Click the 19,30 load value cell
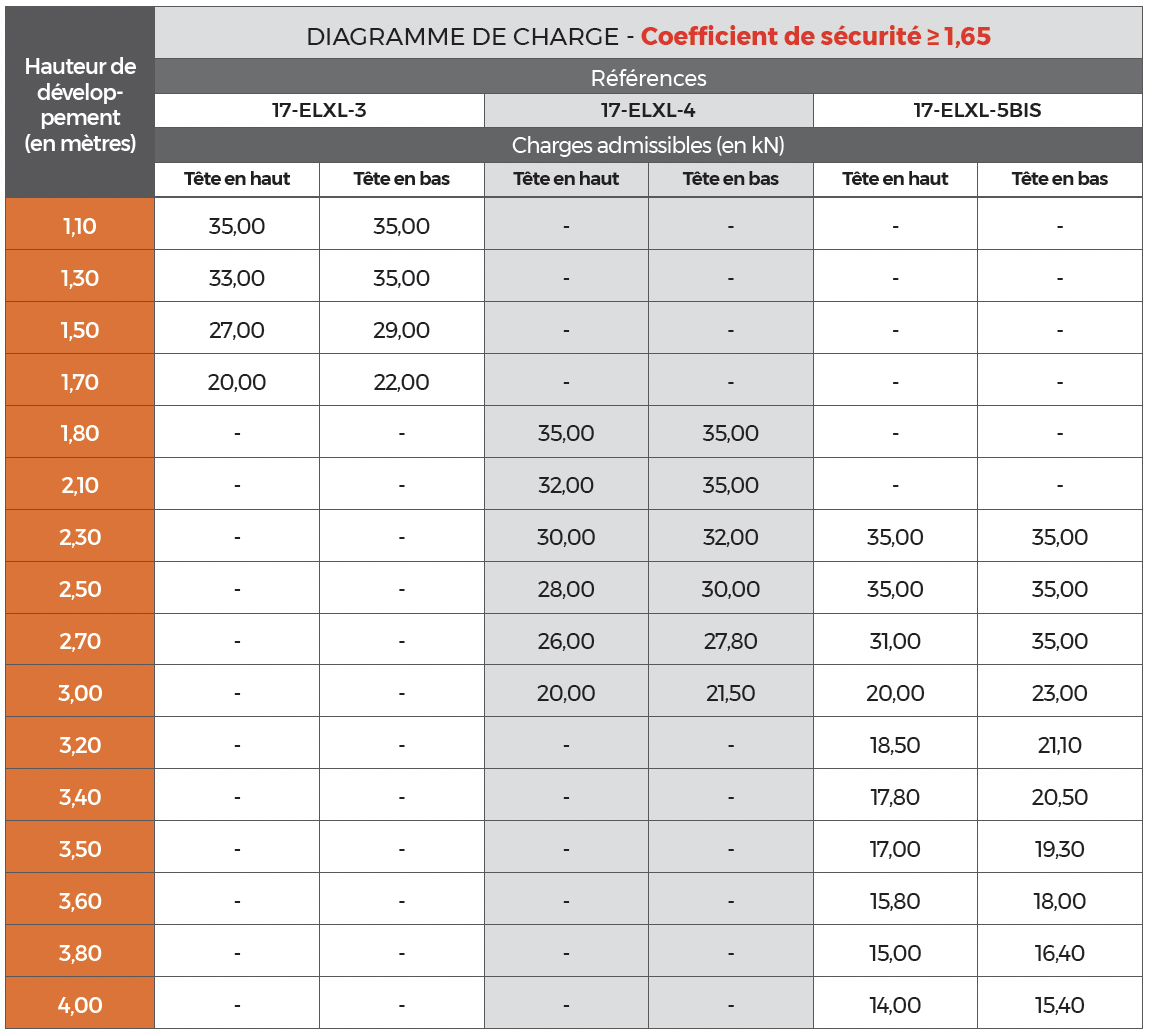Image resolution: width=1150 pixels, height=1032 pixels. (1059, 849)
